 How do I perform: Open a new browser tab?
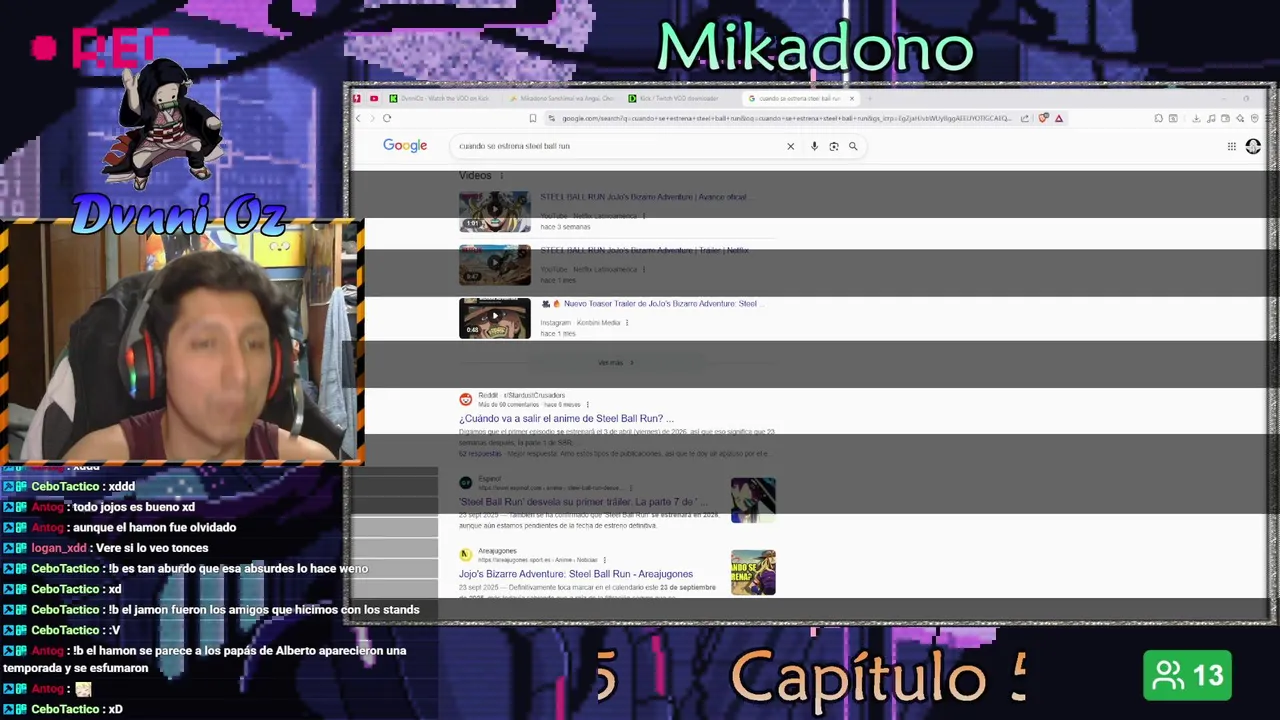[x=870, y=98]
